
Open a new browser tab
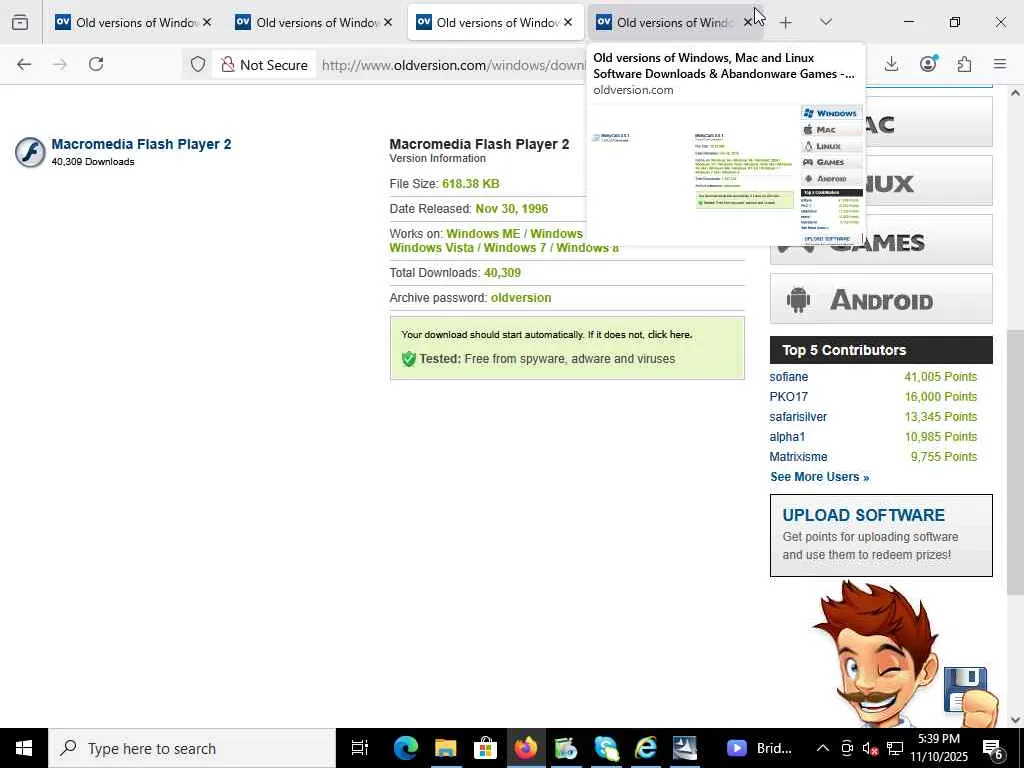pyautogui.click(x=786, y=22)
